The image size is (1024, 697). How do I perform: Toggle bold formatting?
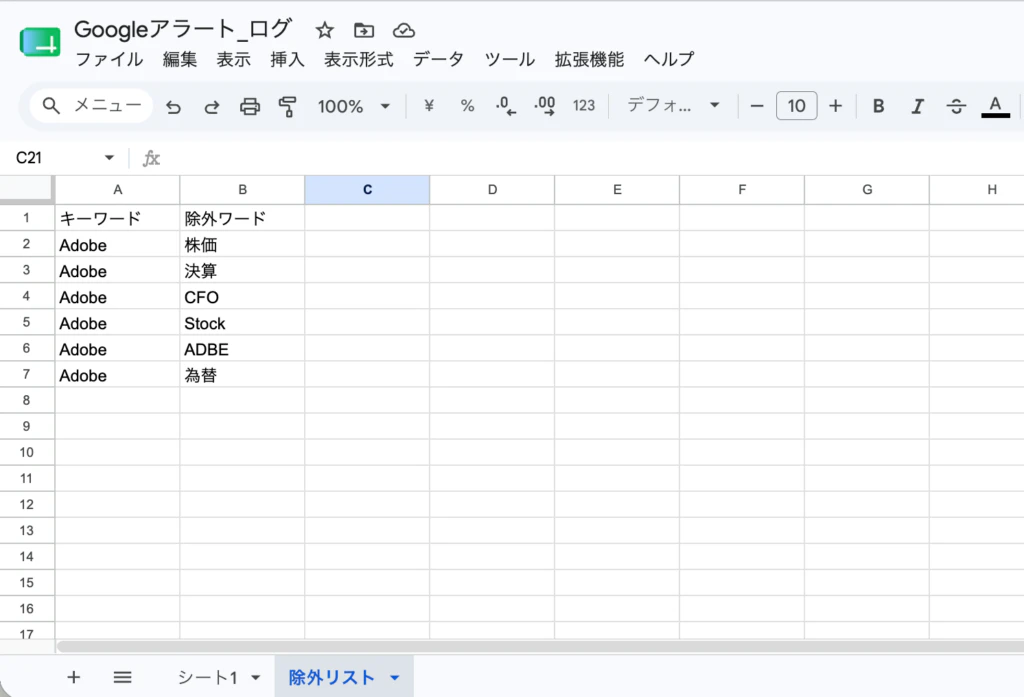(878, 106)
